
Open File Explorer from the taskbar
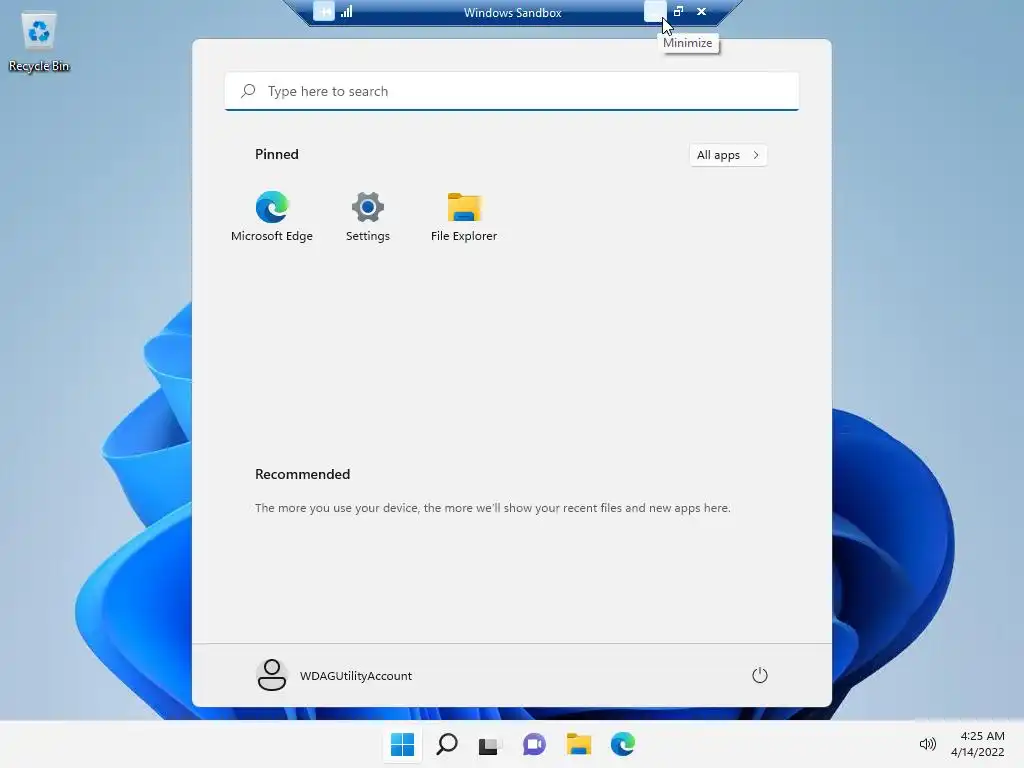579,744
